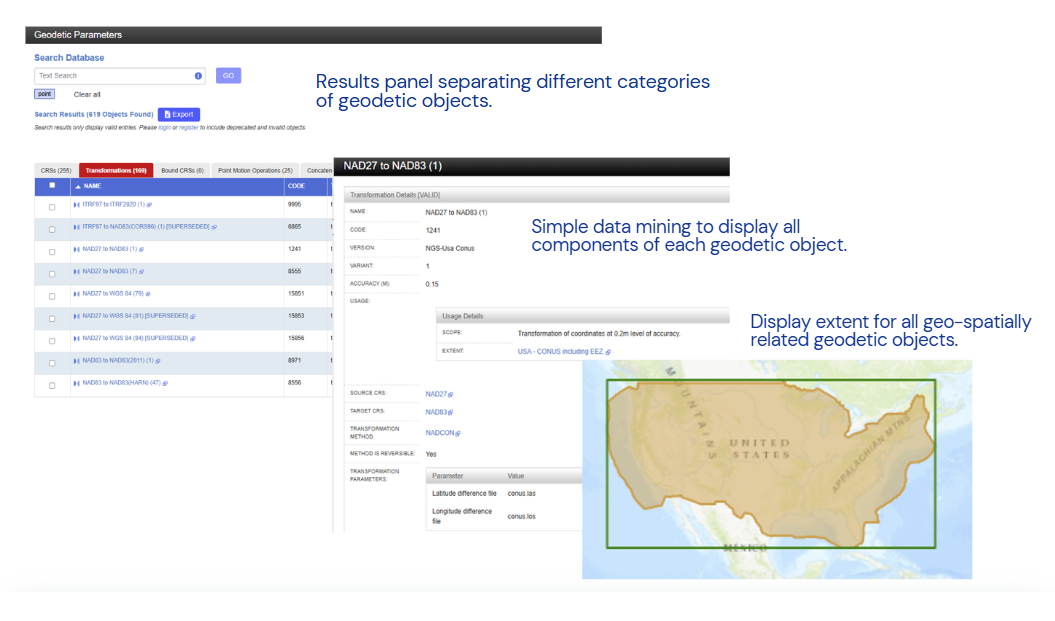Open external link icon after NAD27 to NAD83 (7)
Viewport: 1055px width, 621px height.
142,271
